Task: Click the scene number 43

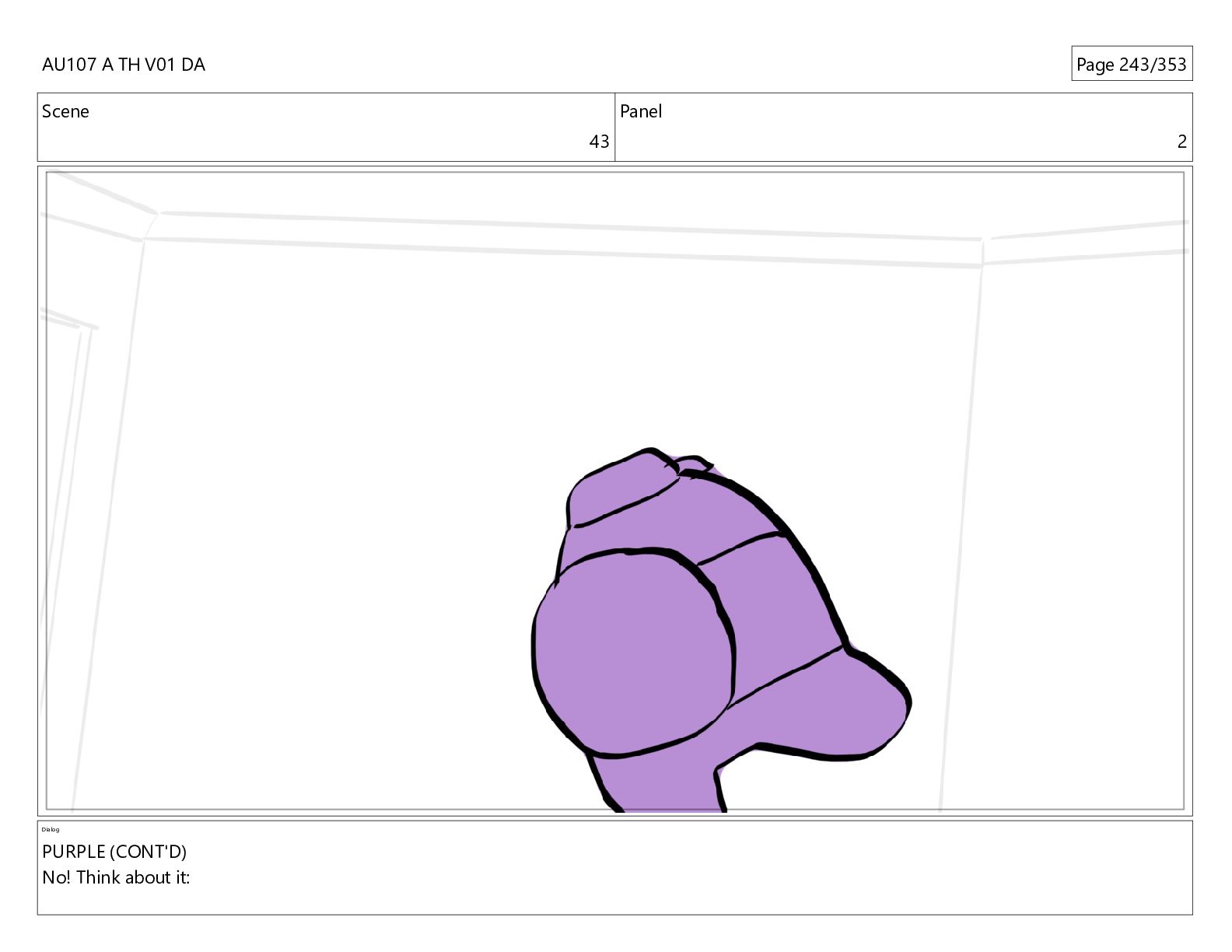Action: pos(599,142)
